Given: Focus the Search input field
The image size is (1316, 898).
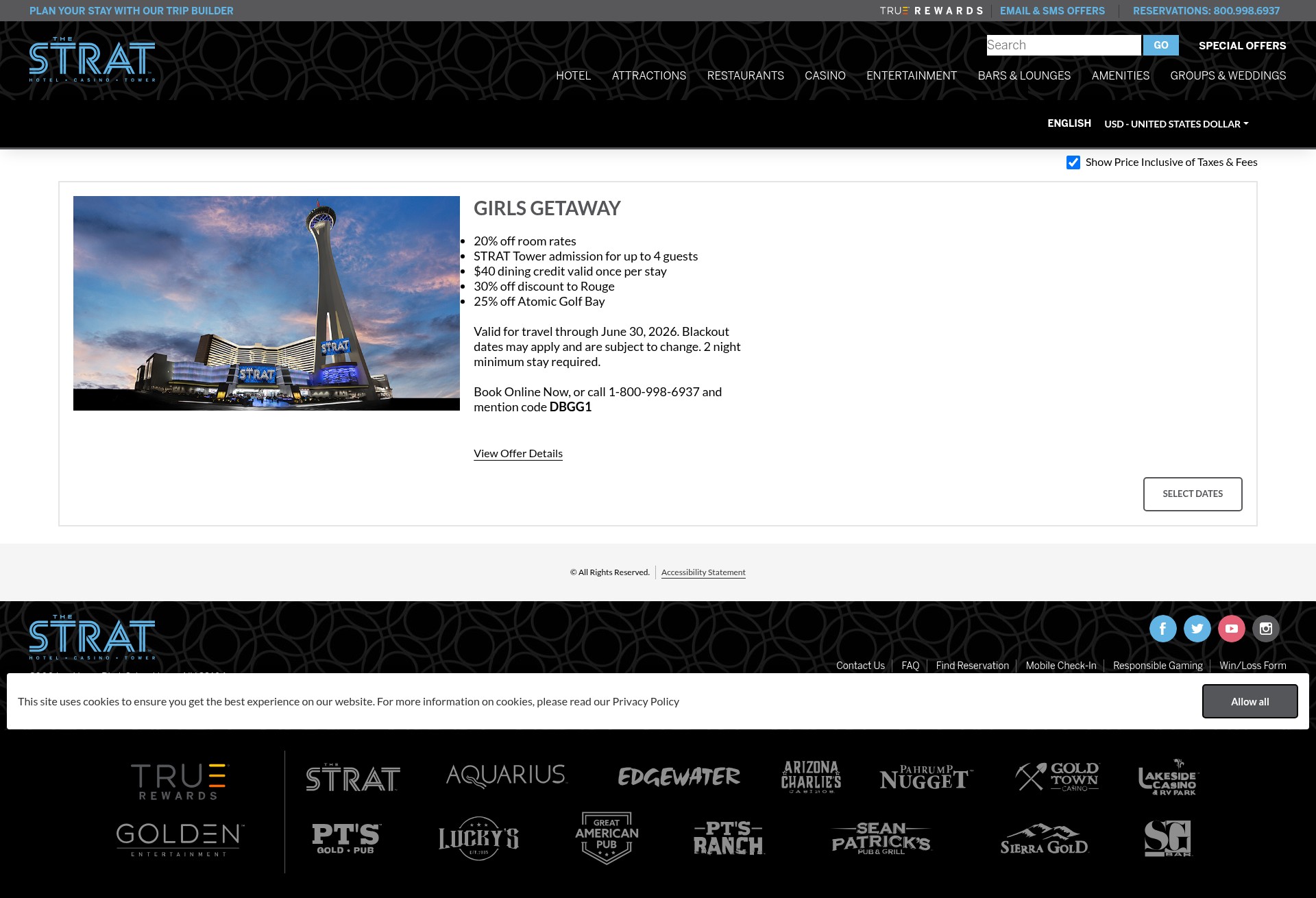Looking at the screenshot, I should (x=1064, y=45).
